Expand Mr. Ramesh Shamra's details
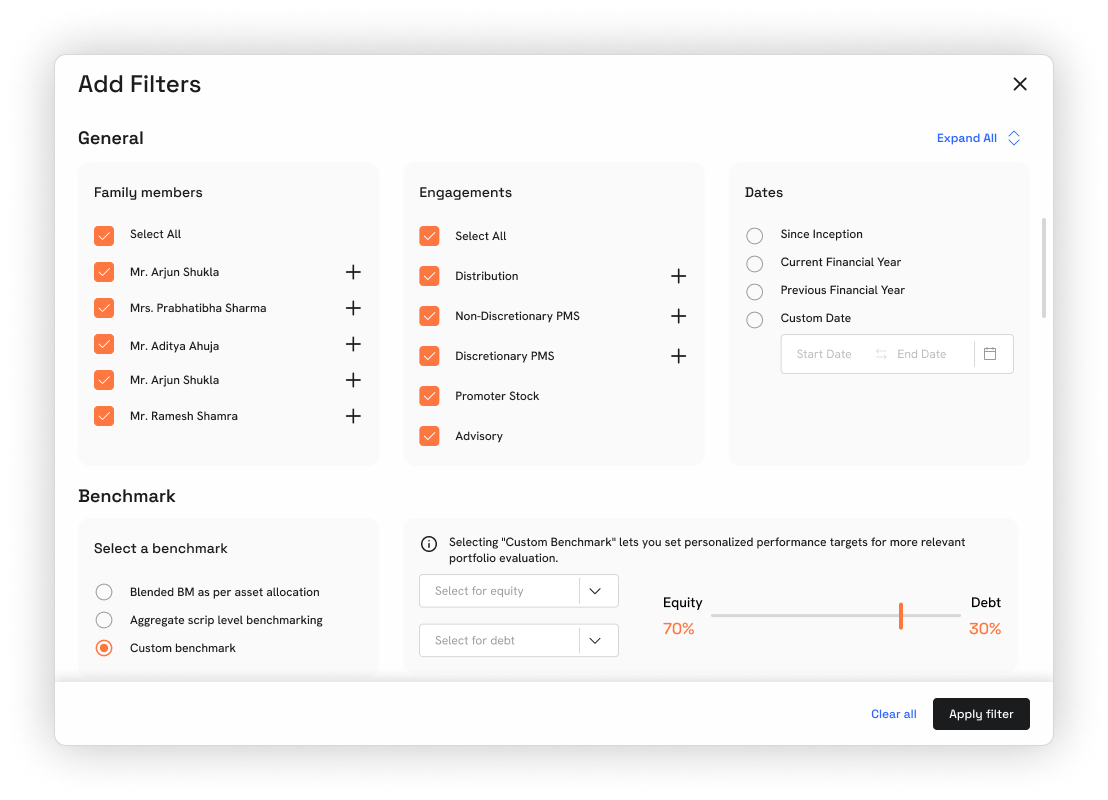The width and height of the screenshot is (1108, 800). tap(353, 416)
